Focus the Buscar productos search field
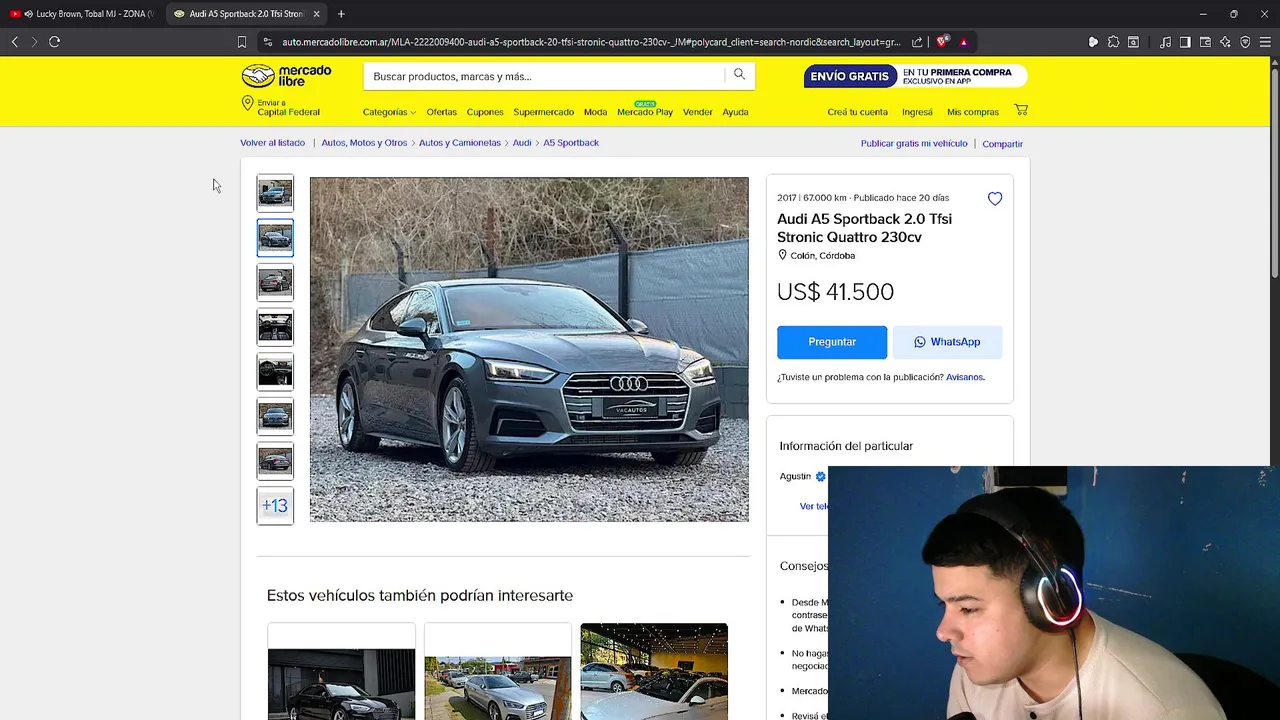This screenshot has width=1280, height=720. tap(544, 76)
